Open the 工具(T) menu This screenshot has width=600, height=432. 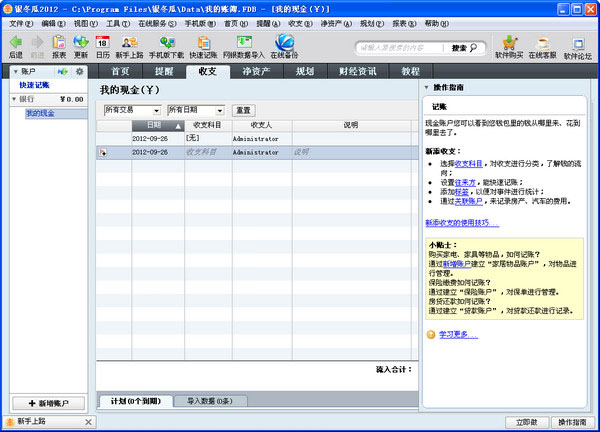pos(118,22)
